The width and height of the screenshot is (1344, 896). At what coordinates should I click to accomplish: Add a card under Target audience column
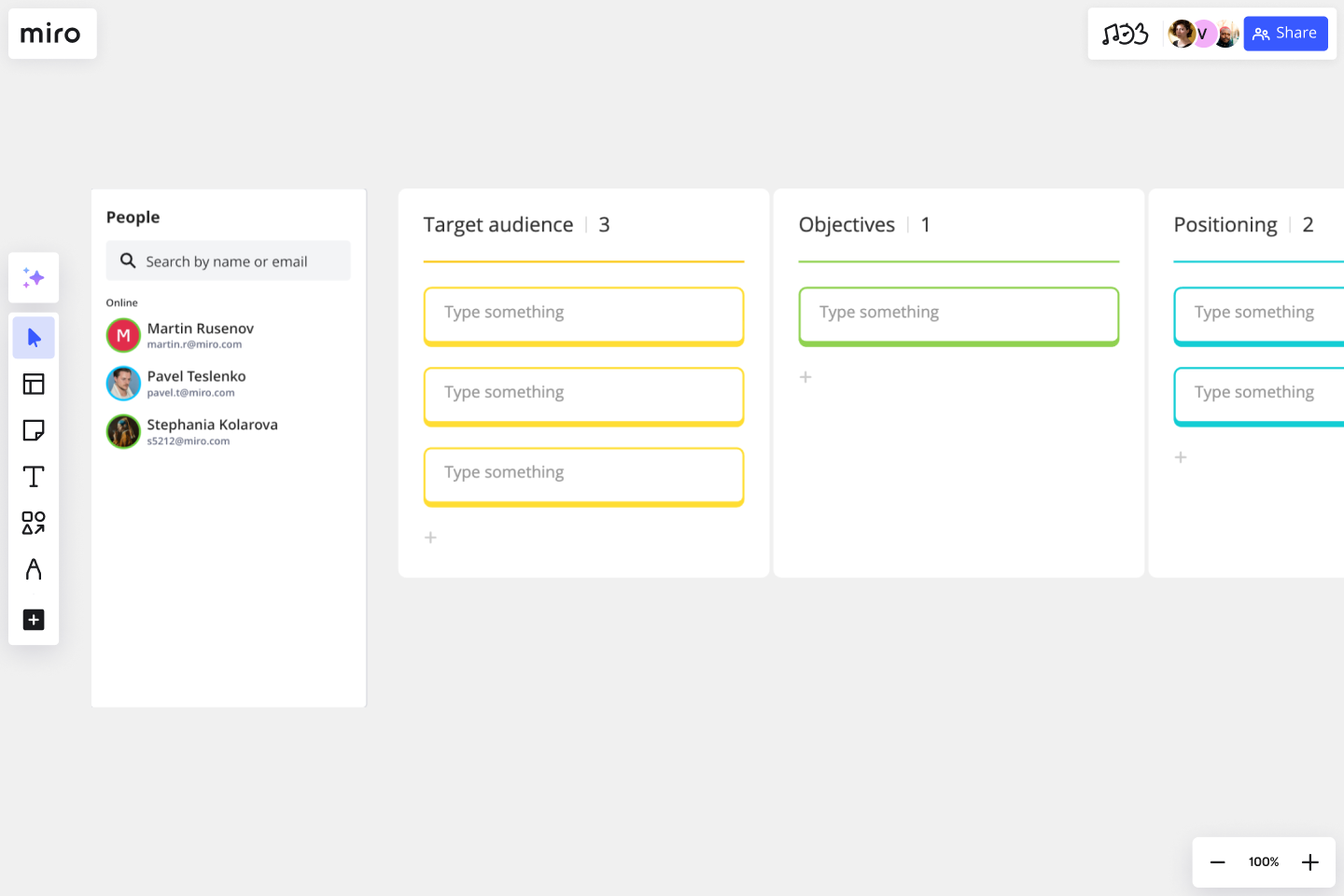click(x=430, y=538)
